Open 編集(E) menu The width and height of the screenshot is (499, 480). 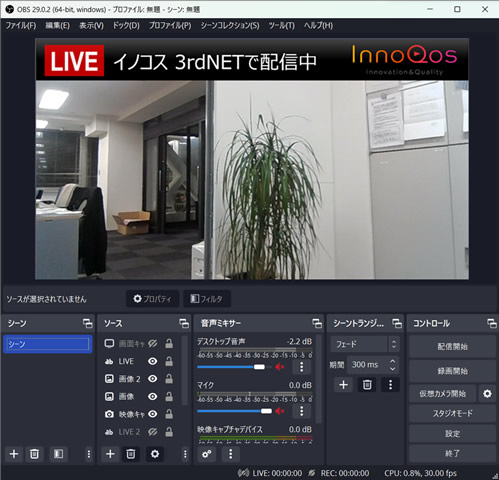click(57, 26)
